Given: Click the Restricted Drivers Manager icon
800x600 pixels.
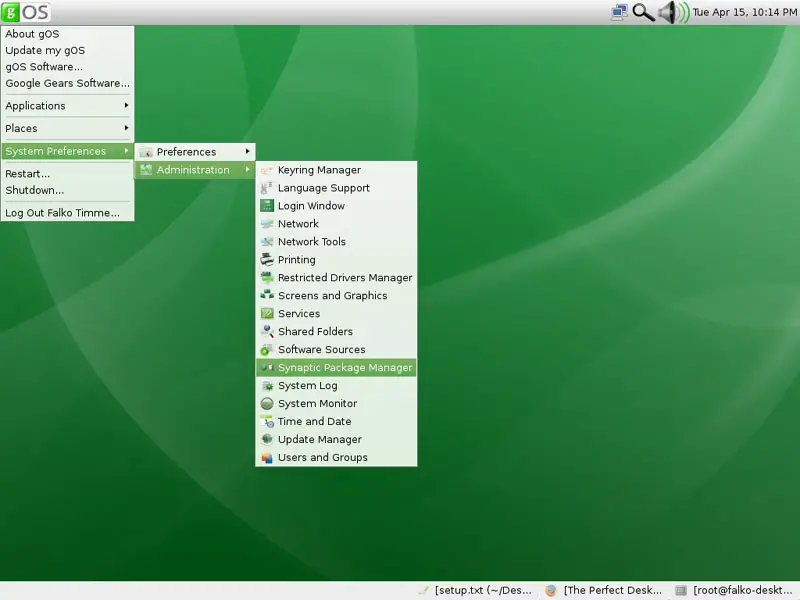Looking at the screenshot, I should pos(267,277).
